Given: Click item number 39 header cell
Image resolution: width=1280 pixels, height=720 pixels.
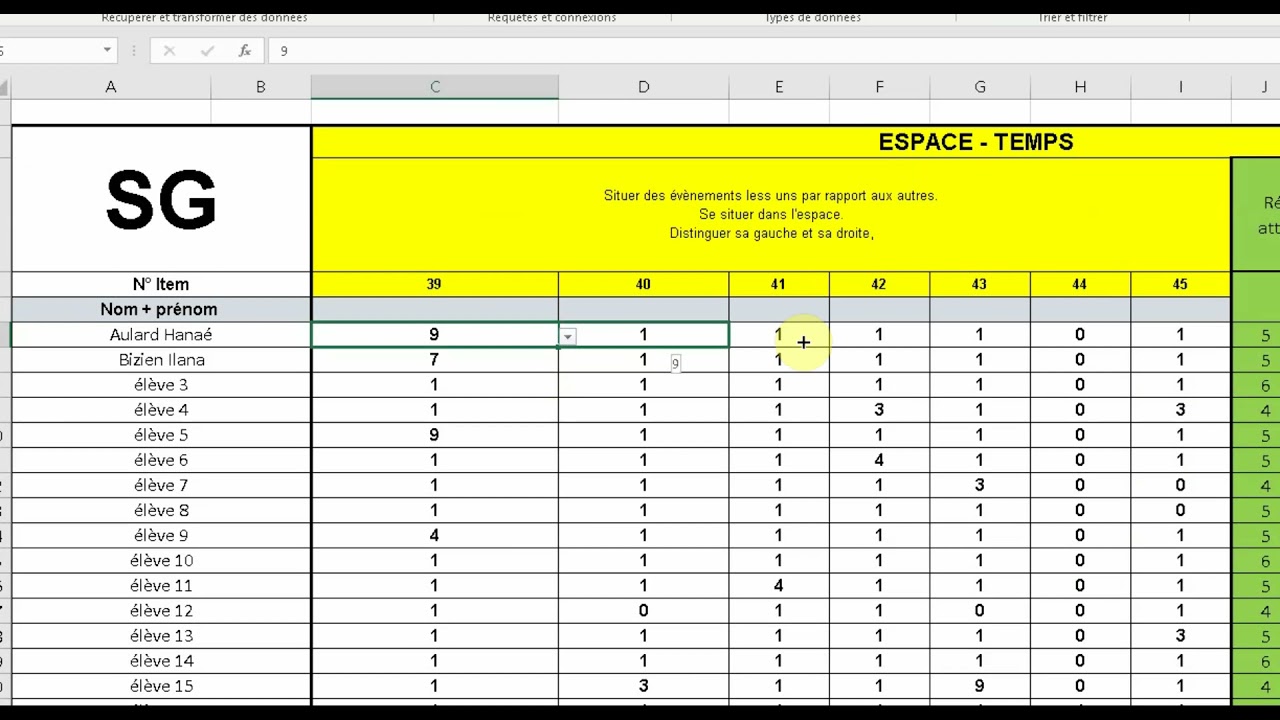Looking at the screenshot, I should pyautogui.click(x=435, y=284).
